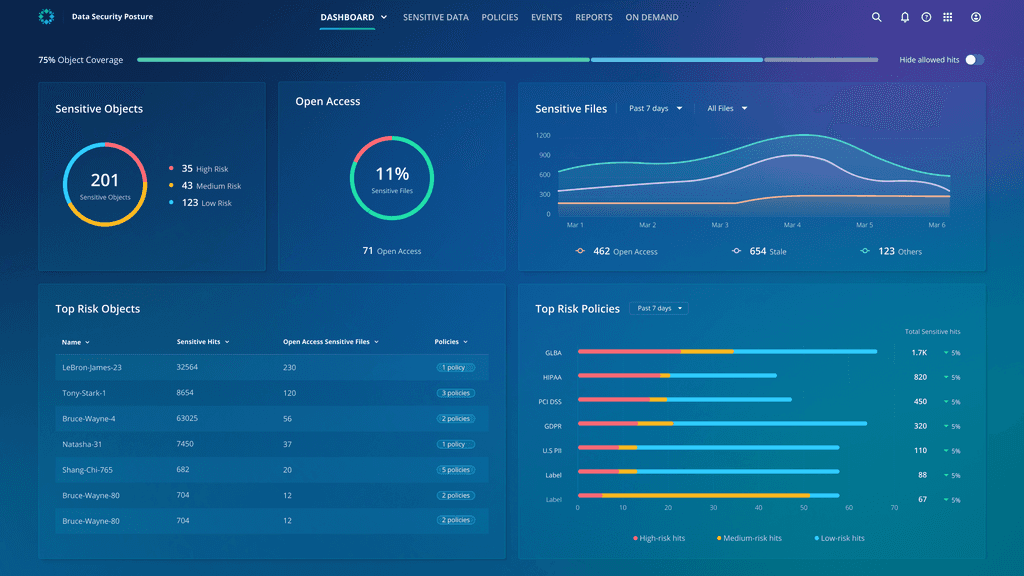Click the GLBA 5% trend arrow
Screen dimensions: 1024x576
click(946, 353)
